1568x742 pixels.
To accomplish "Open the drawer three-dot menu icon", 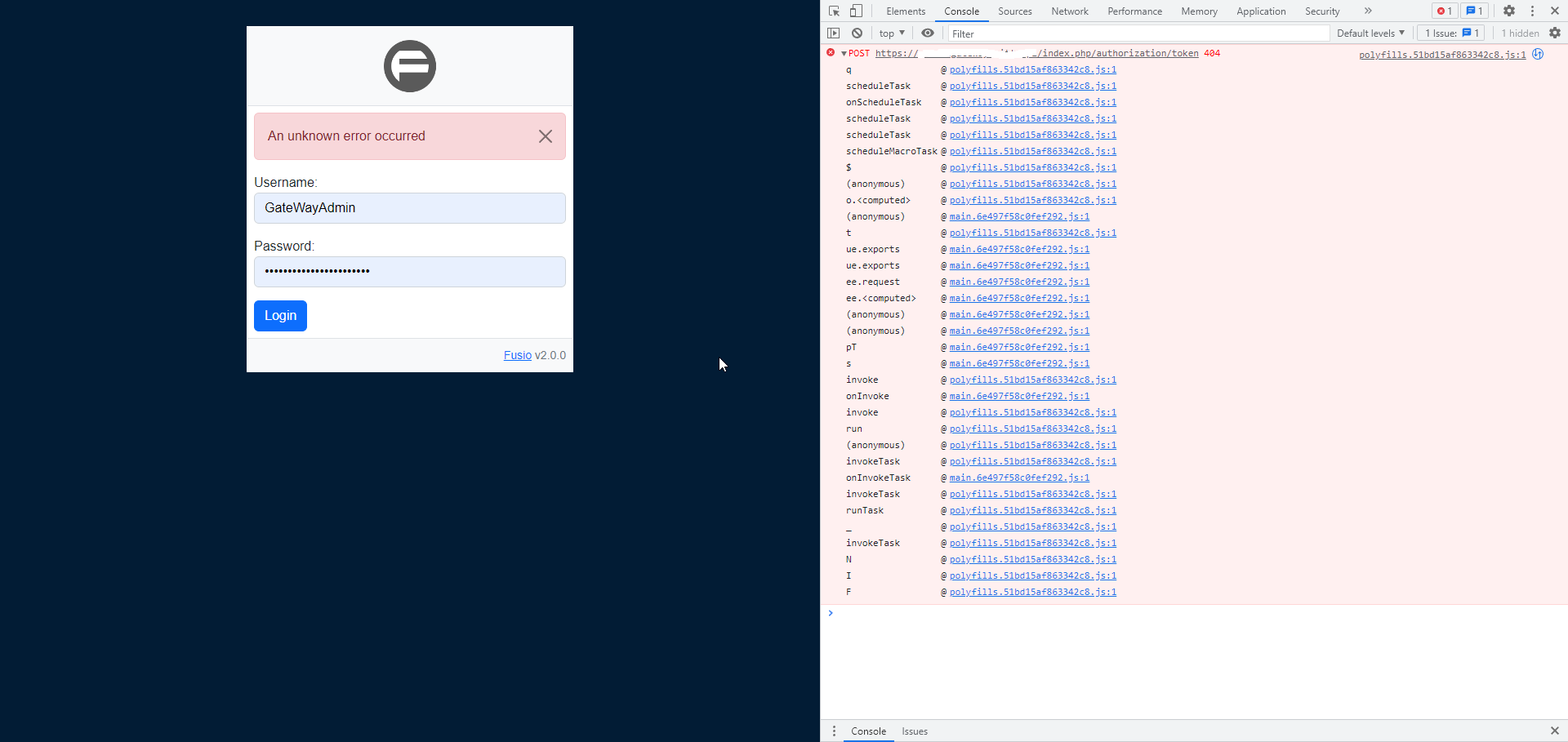I will pyautogui.click(x=834, y=731).
